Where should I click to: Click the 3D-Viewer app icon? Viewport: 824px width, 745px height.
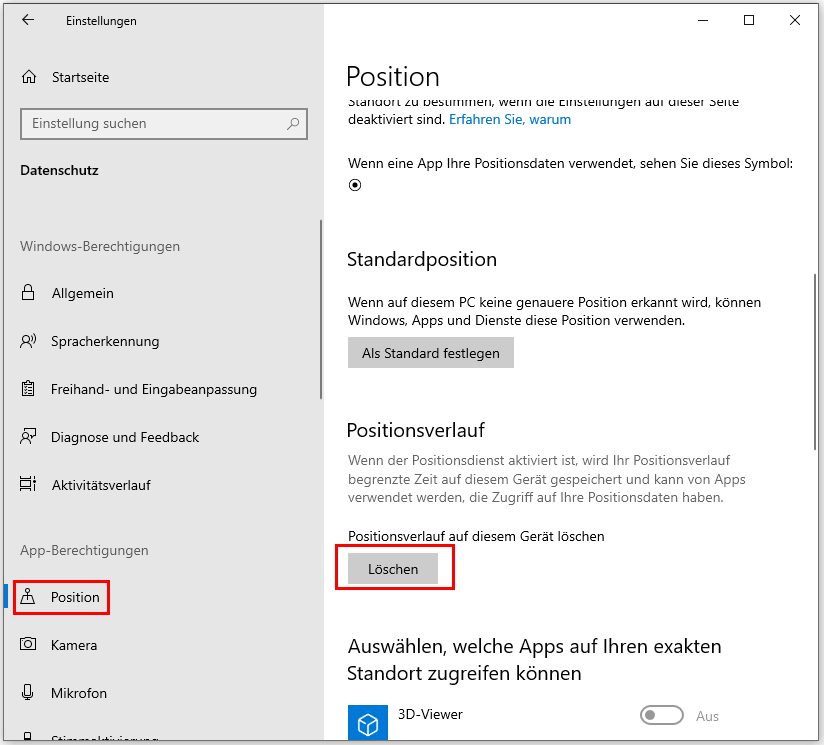click(367, 723)
